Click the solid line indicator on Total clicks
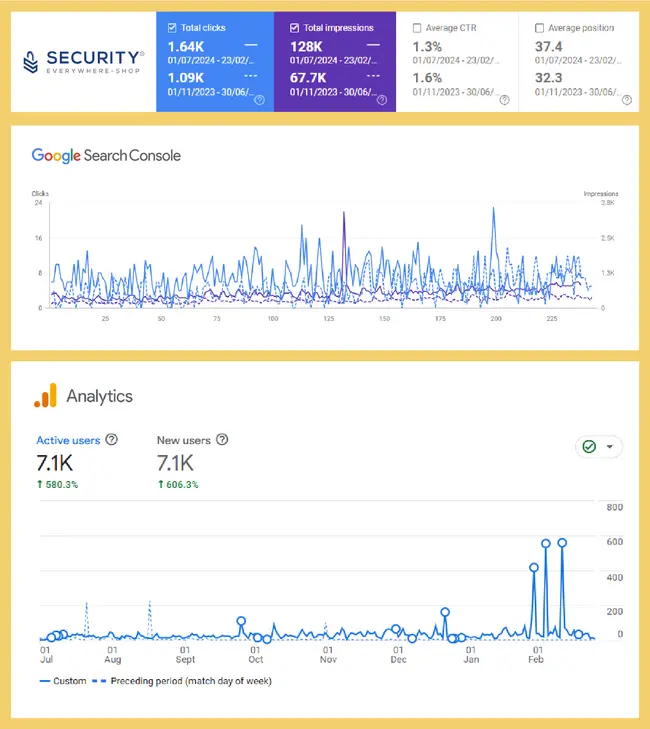650x729 pixels. click(x=251, y=45)
